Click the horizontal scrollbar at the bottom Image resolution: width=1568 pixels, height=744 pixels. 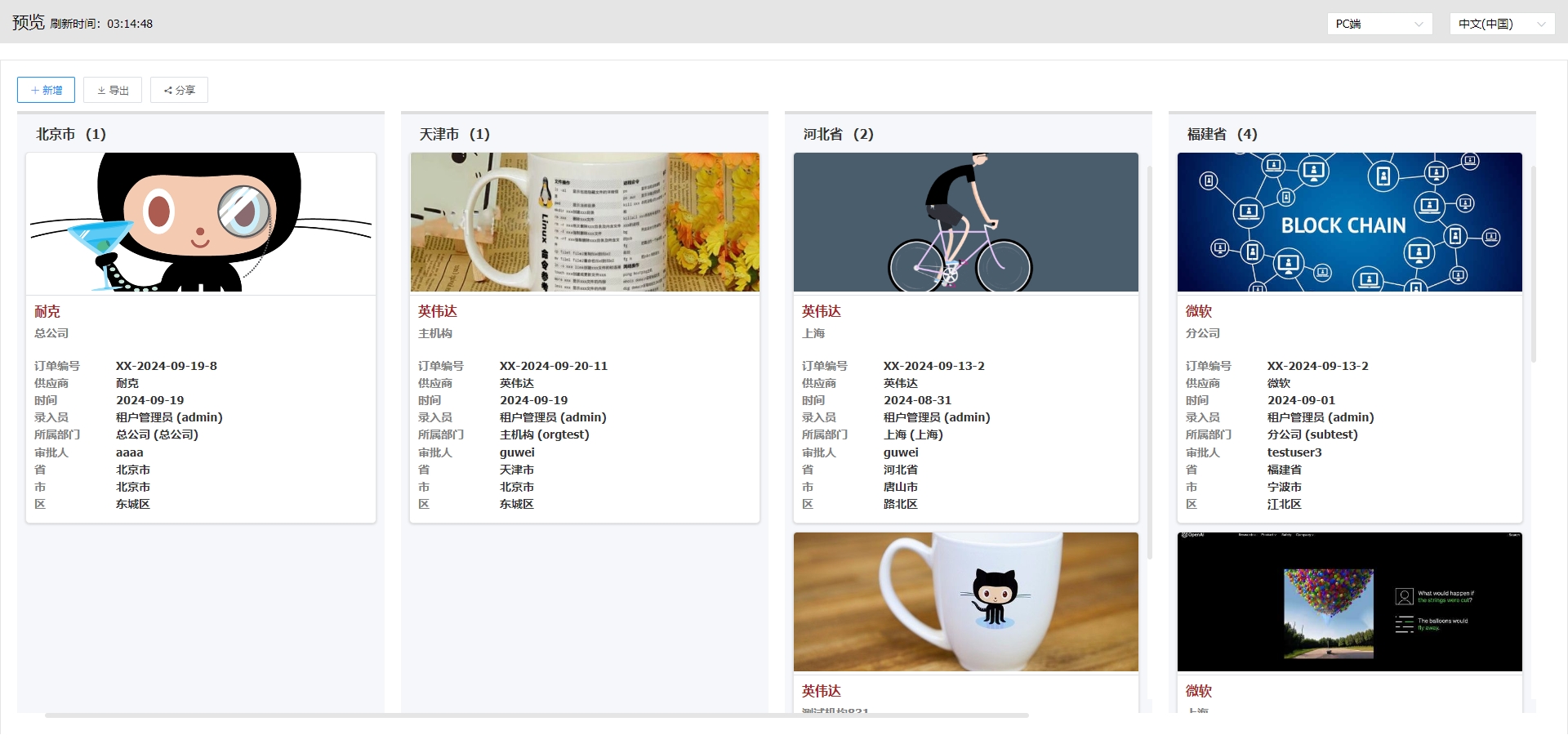pyautogui.click(x=536, y=715)
